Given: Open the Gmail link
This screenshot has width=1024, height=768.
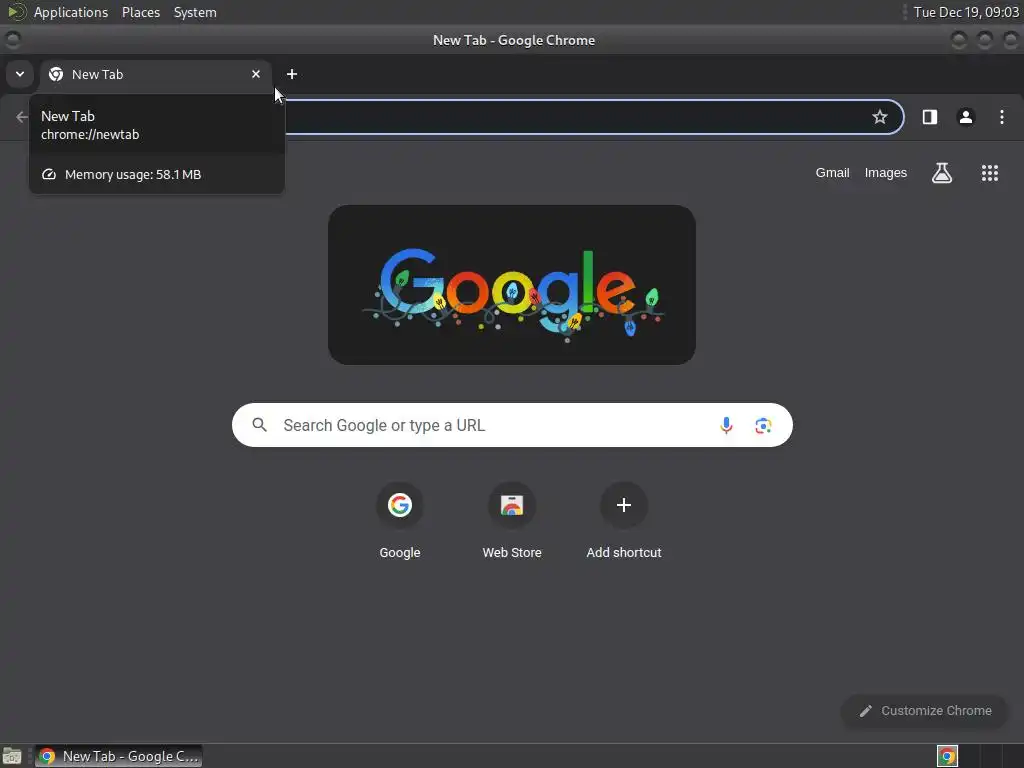Looking at the screenshot, I should [832, 173].
